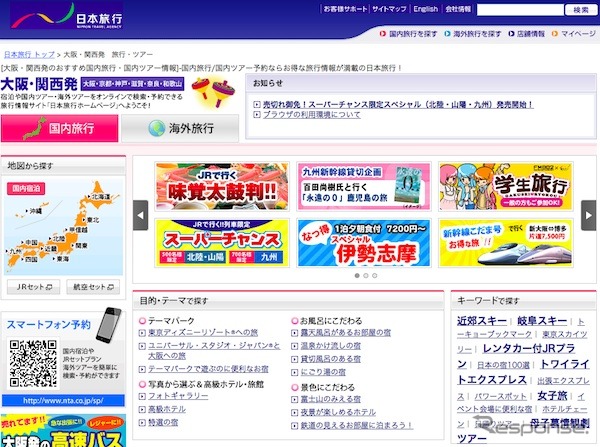
Task: Select the 海外旅行 globe tab
Action: click(180, 128)
